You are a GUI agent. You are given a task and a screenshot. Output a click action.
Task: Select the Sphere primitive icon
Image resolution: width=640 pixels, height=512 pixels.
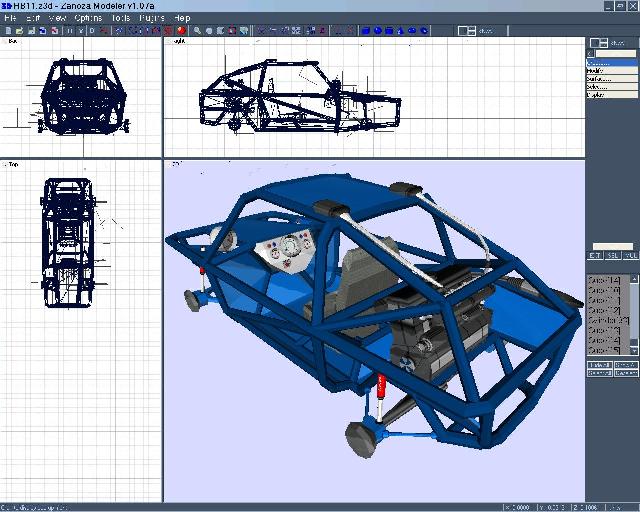click(x=378, y=30)
